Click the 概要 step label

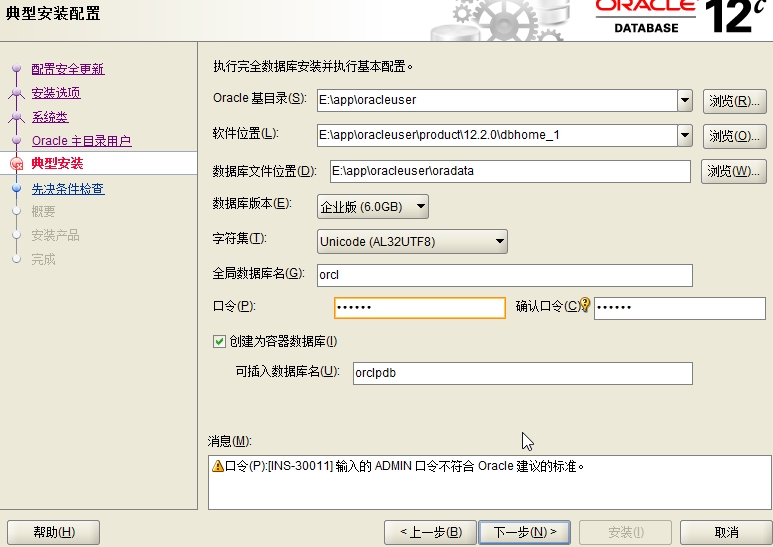coord(43,211)
